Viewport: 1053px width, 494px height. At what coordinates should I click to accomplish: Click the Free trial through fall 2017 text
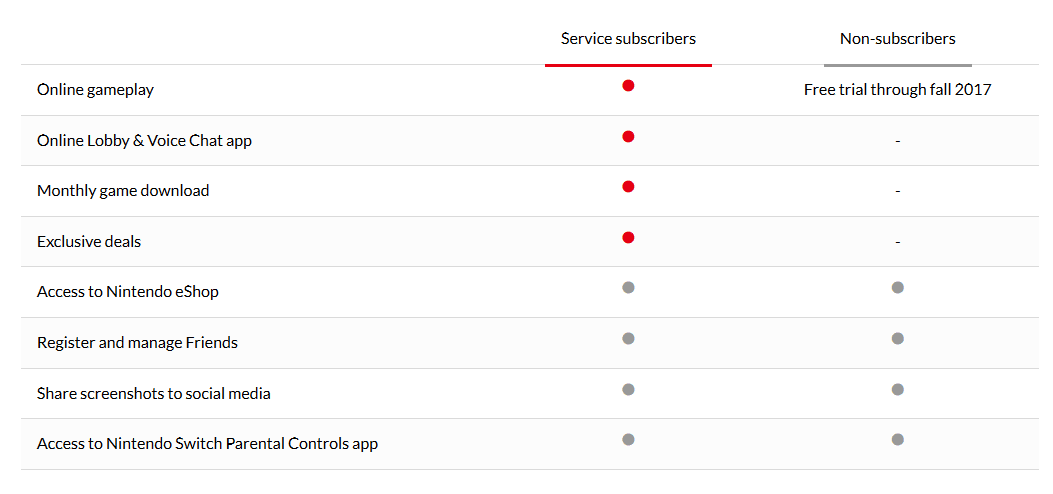pos(897,90)
